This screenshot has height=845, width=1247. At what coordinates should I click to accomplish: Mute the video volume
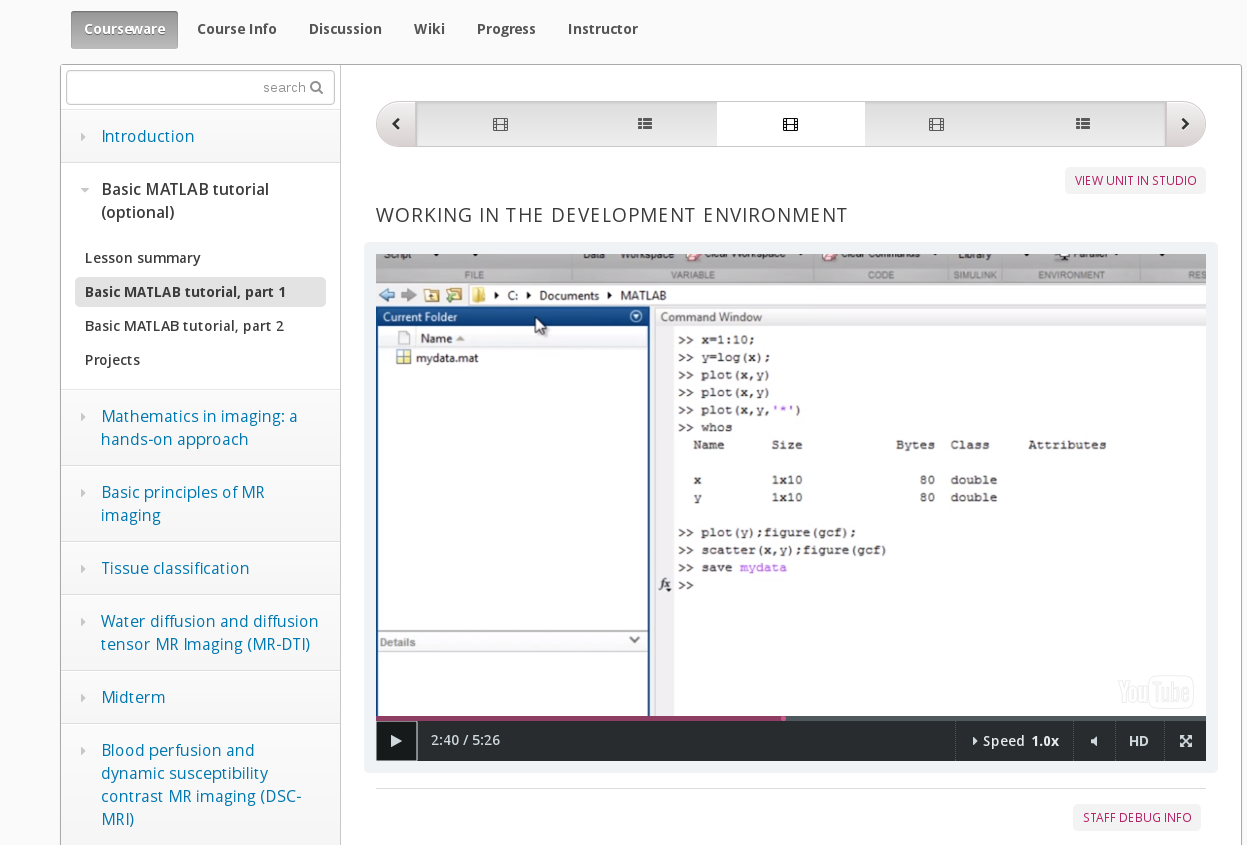tap(1094, 741)
